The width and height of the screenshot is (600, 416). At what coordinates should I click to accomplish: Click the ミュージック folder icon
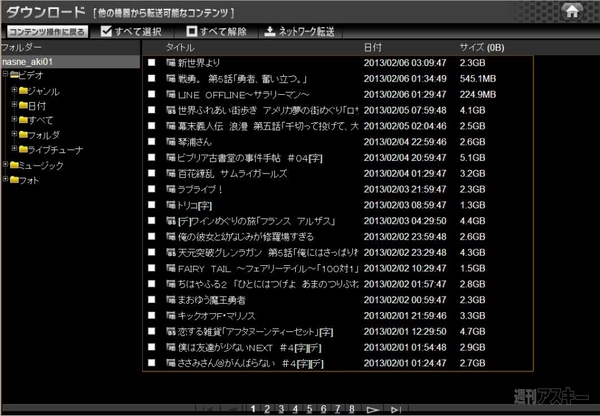pyautogui.click(x=15, y=165)
